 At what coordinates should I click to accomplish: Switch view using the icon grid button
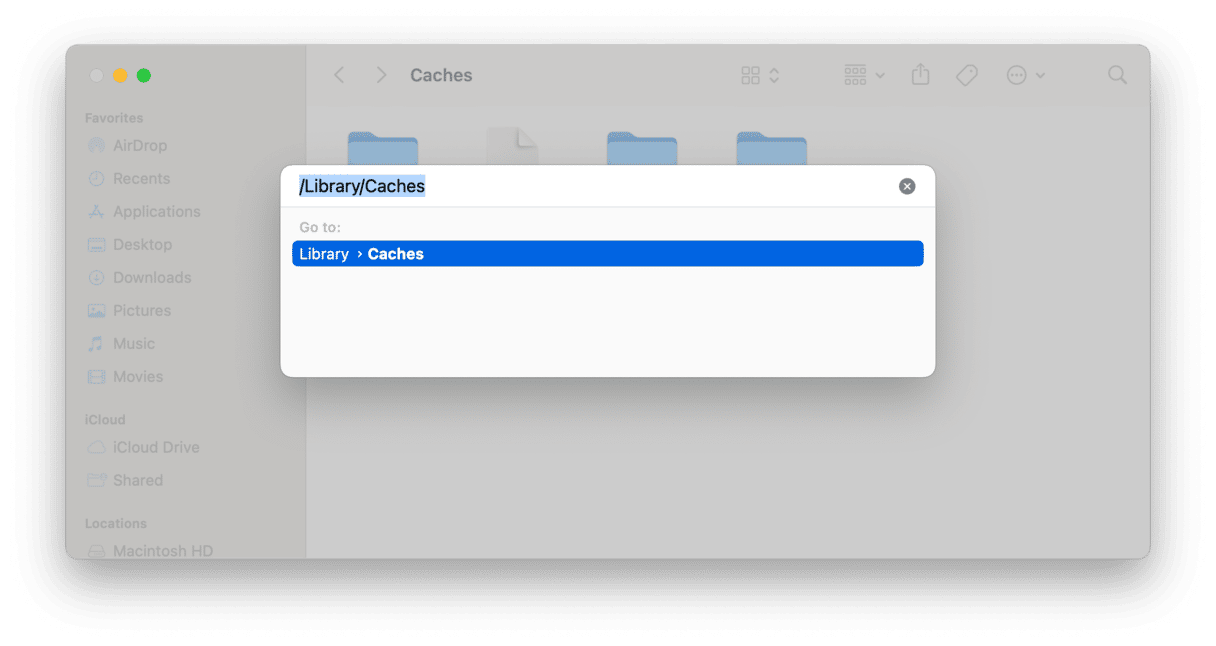click(760, 75)
